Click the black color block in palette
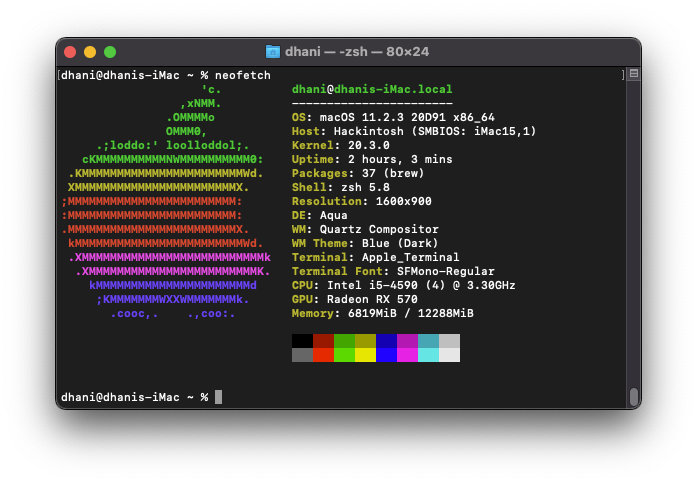The width and height of the screenshot is (697, 483). point(302,341)
